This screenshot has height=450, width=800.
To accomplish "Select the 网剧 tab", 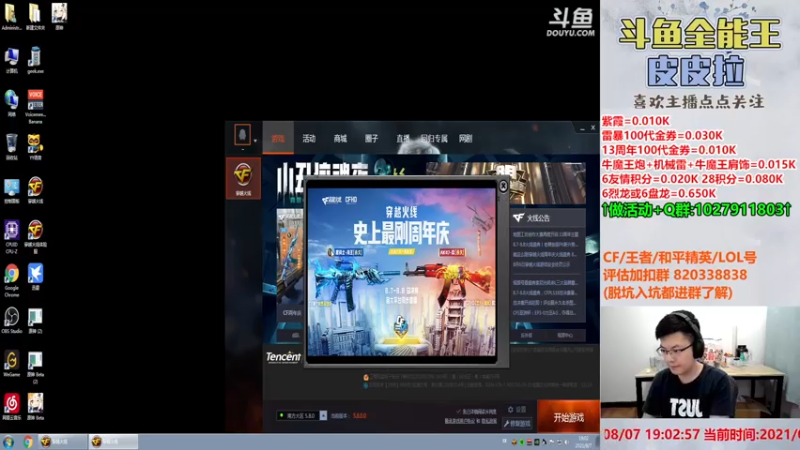I will [465, 138].
